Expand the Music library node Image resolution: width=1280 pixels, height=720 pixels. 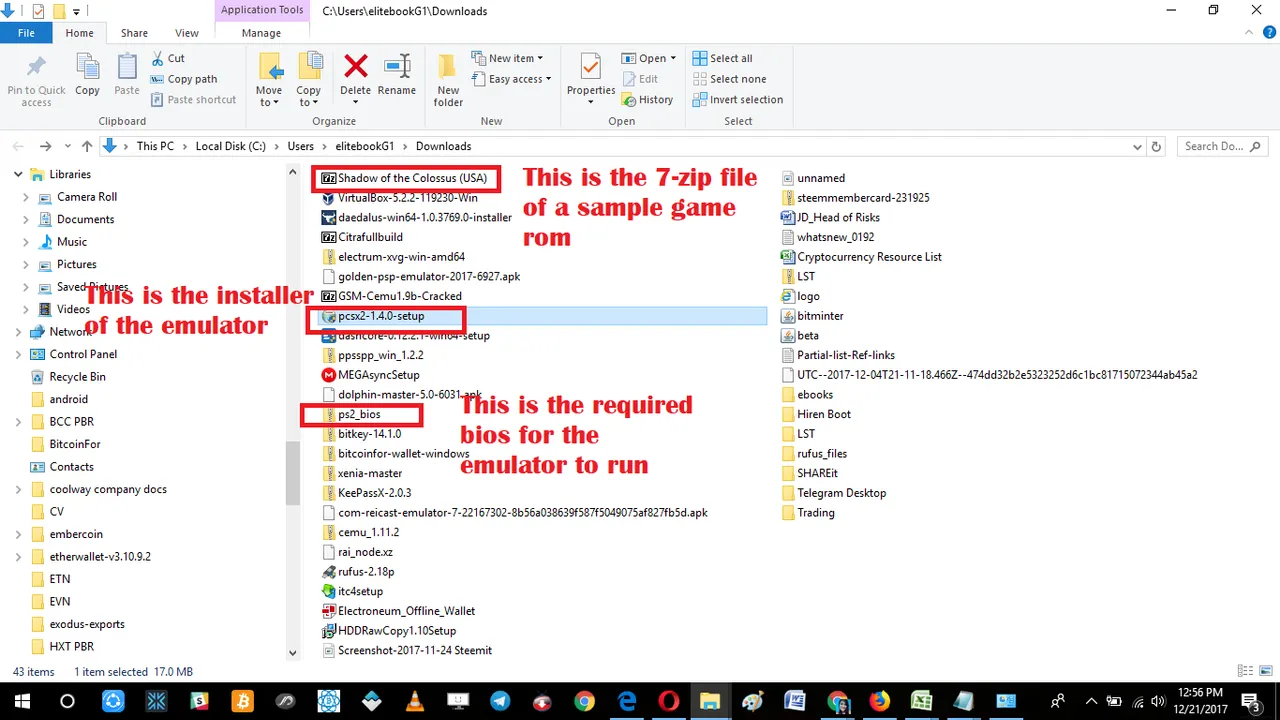pos(27,242)
